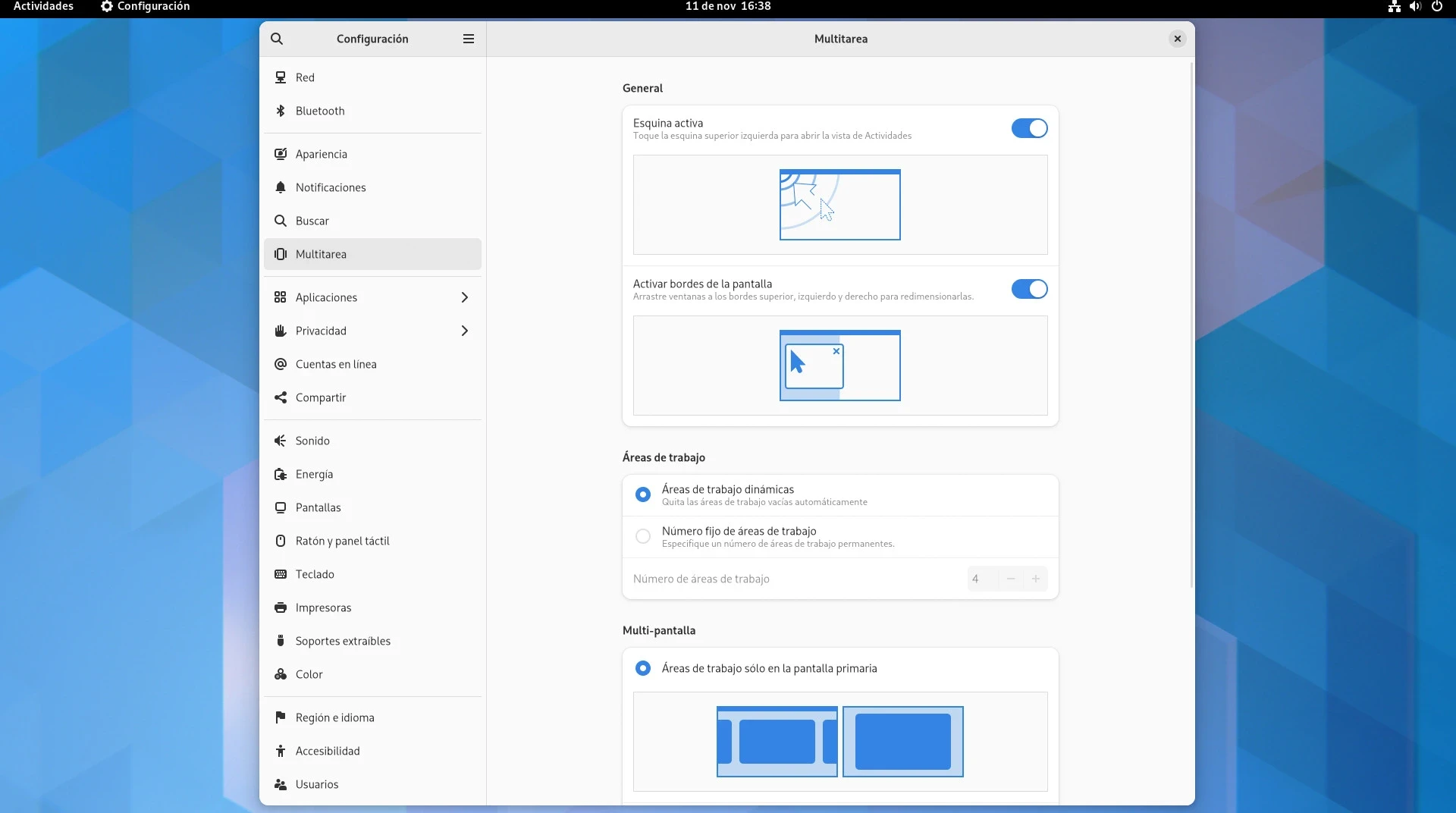Open Notificaciones via its bell icon
Image resolution: width=1456 pixels, height=813 pixels.
[x=281, y=187]
